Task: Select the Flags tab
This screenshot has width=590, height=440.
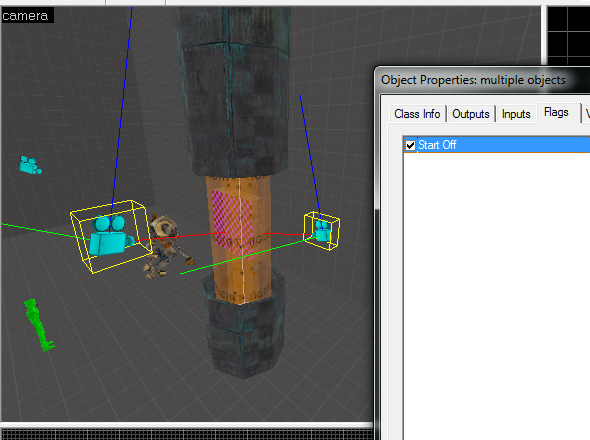Action: point(556,112)
